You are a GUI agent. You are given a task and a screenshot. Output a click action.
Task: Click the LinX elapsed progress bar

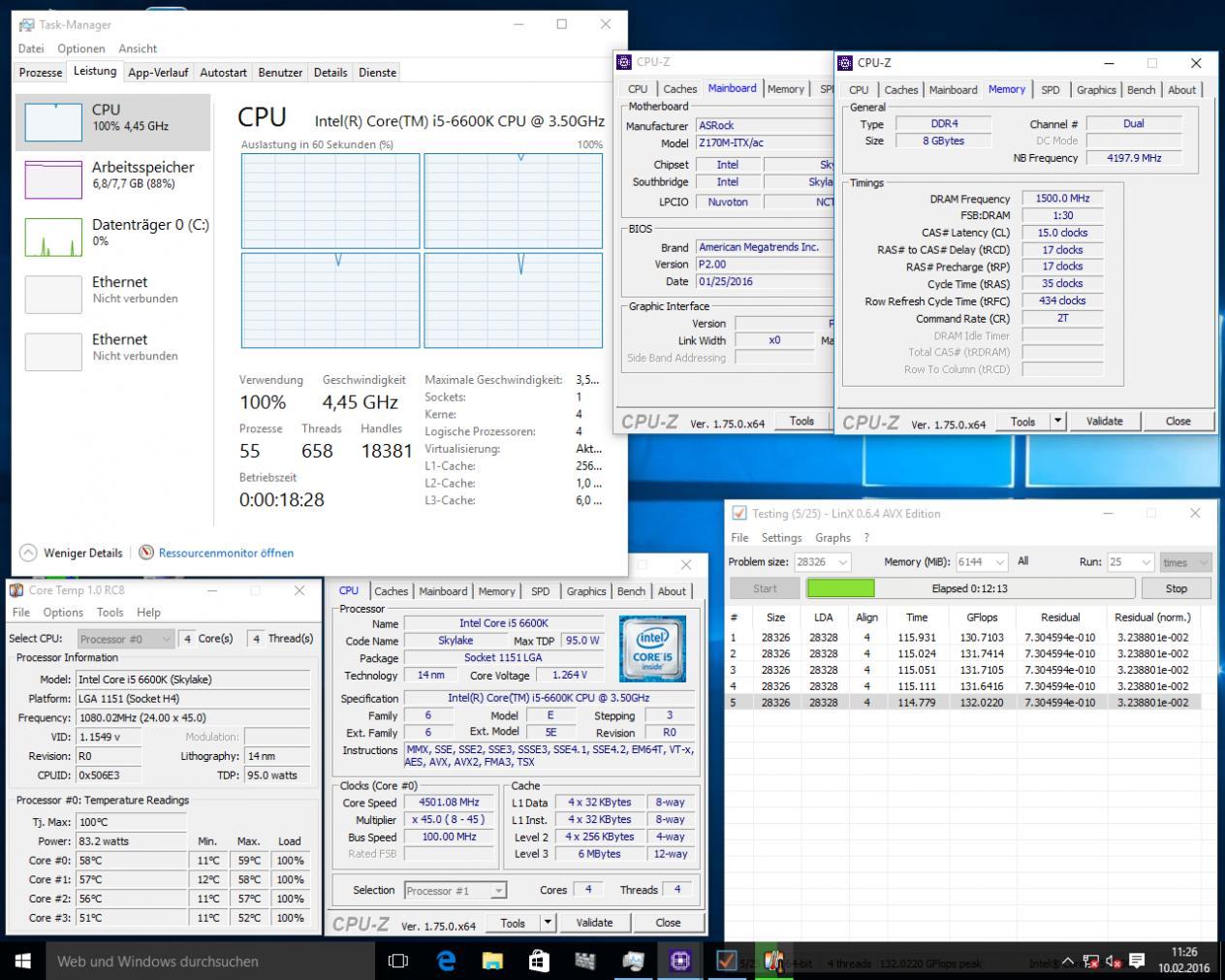click(969, 588)
